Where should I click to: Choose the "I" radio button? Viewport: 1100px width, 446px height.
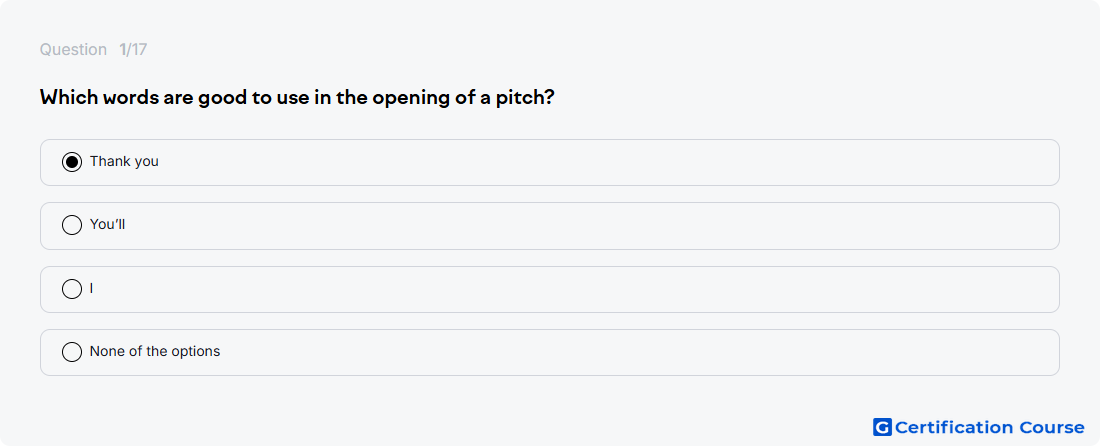tap(72, 289)
